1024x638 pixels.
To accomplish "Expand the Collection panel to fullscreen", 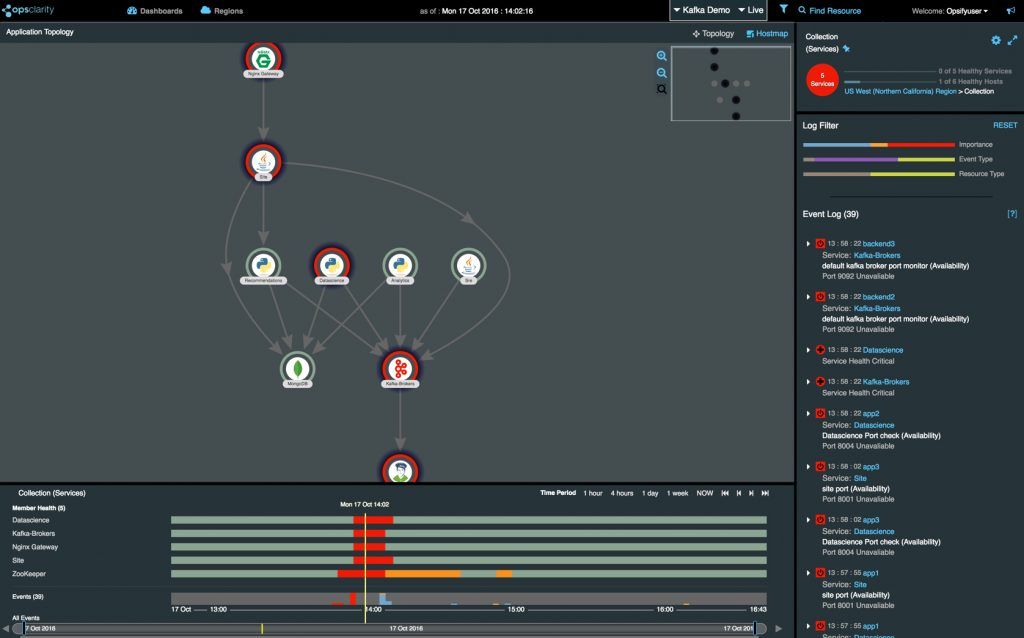I will click(x=1012, y=40).
